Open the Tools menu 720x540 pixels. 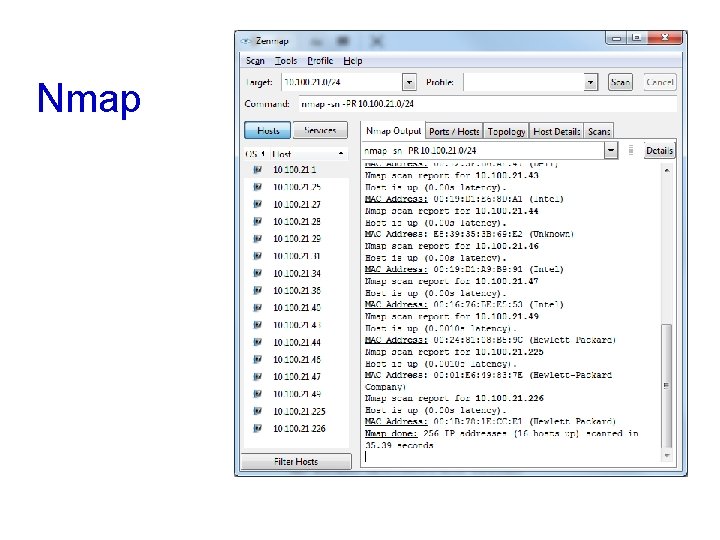(286, 61)
